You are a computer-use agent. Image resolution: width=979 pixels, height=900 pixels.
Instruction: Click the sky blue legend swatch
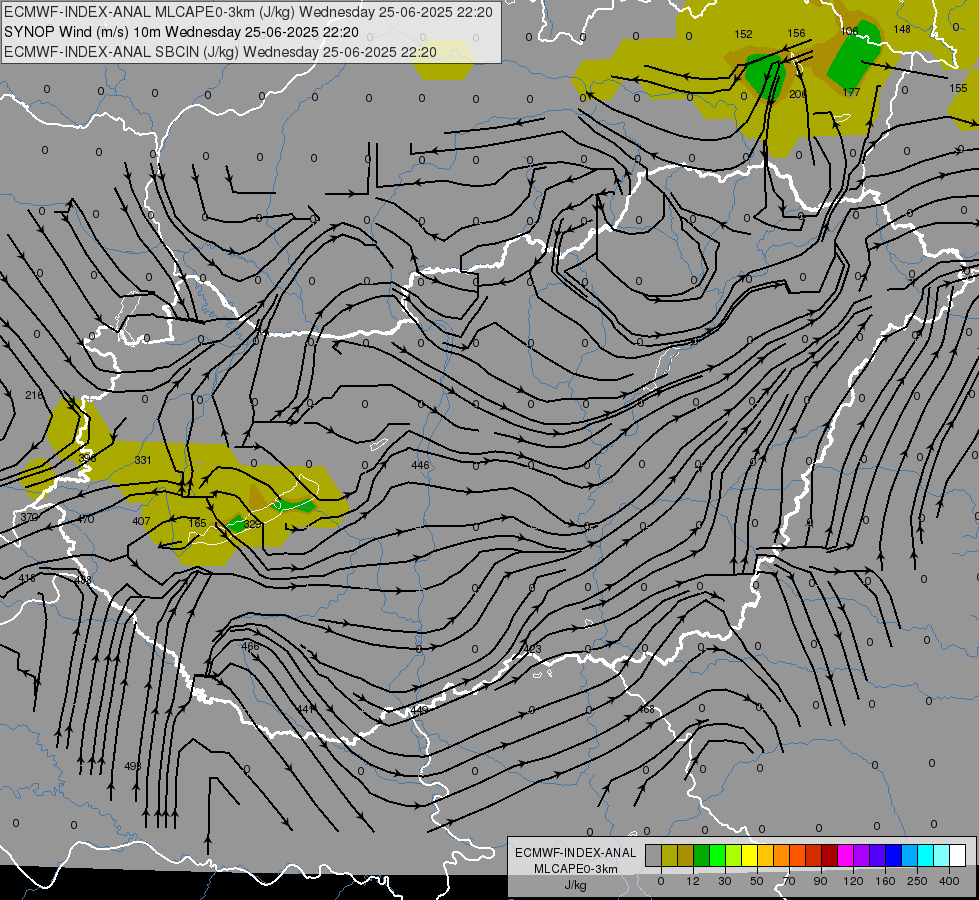pos(910,855)
